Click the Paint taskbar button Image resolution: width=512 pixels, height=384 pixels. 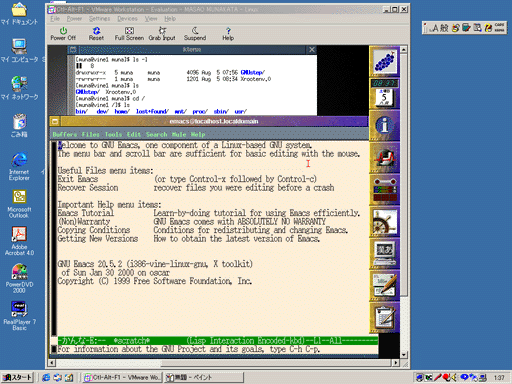pos(203,377)
